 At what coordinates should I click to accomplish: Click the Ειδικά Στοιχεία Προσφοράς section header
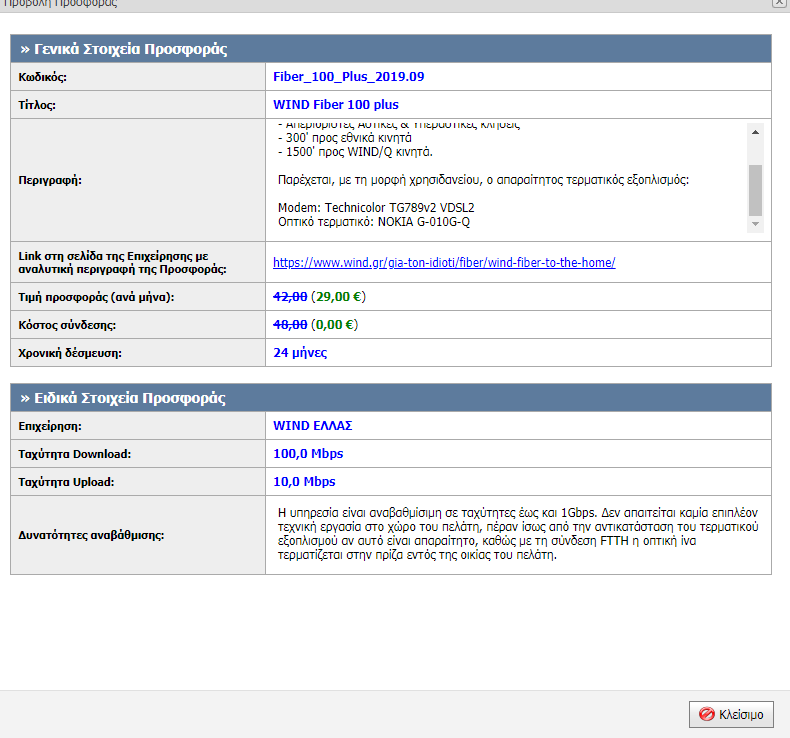(x=391, y=398)
